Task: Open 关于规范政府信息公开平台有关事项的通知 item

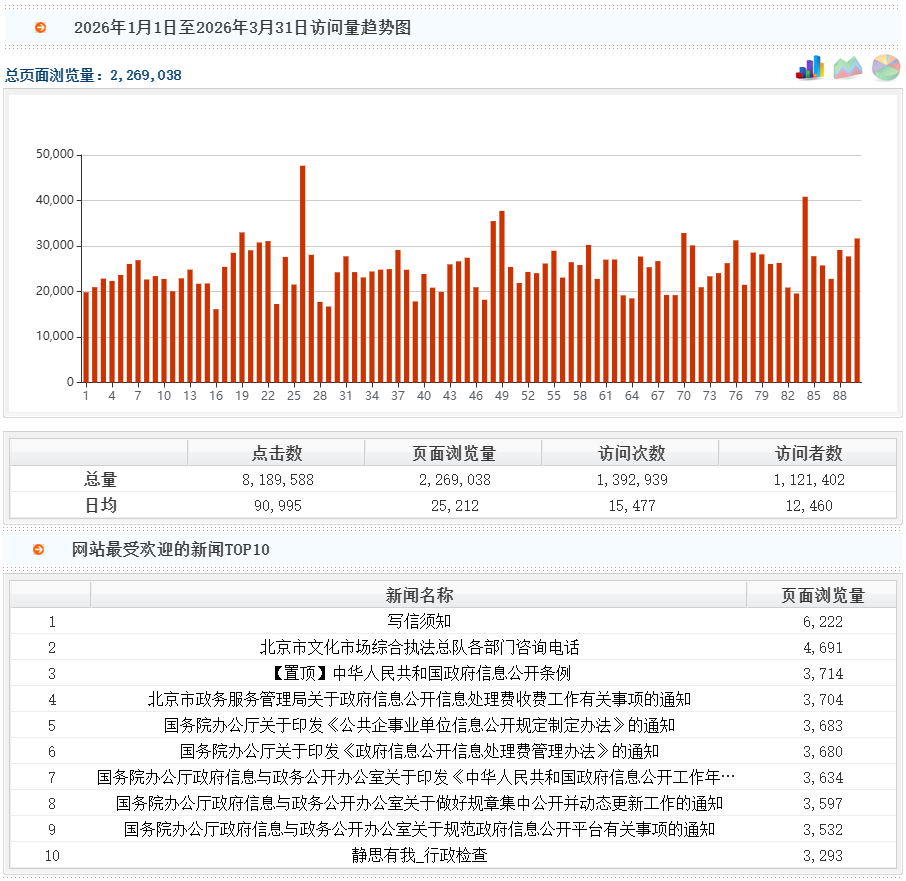Action: pyautogui.click(x=419, y=830)
